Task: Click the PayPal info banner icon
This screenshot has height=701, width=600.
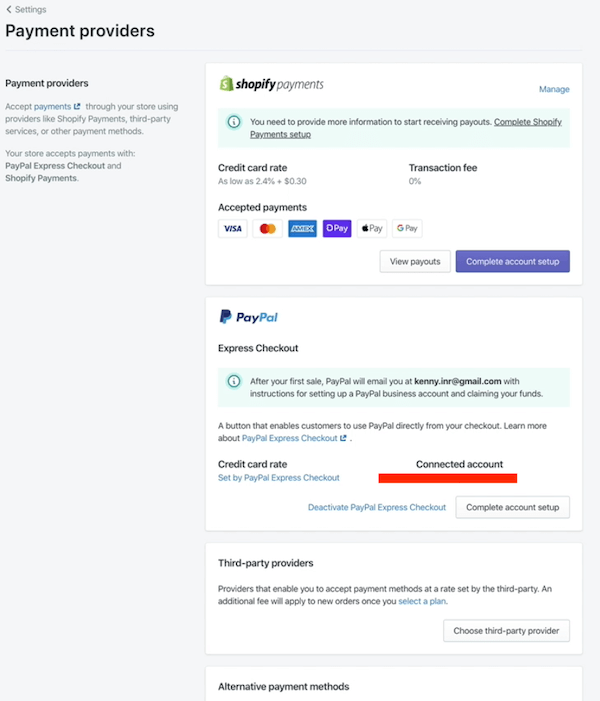Action: coord(233,381)
